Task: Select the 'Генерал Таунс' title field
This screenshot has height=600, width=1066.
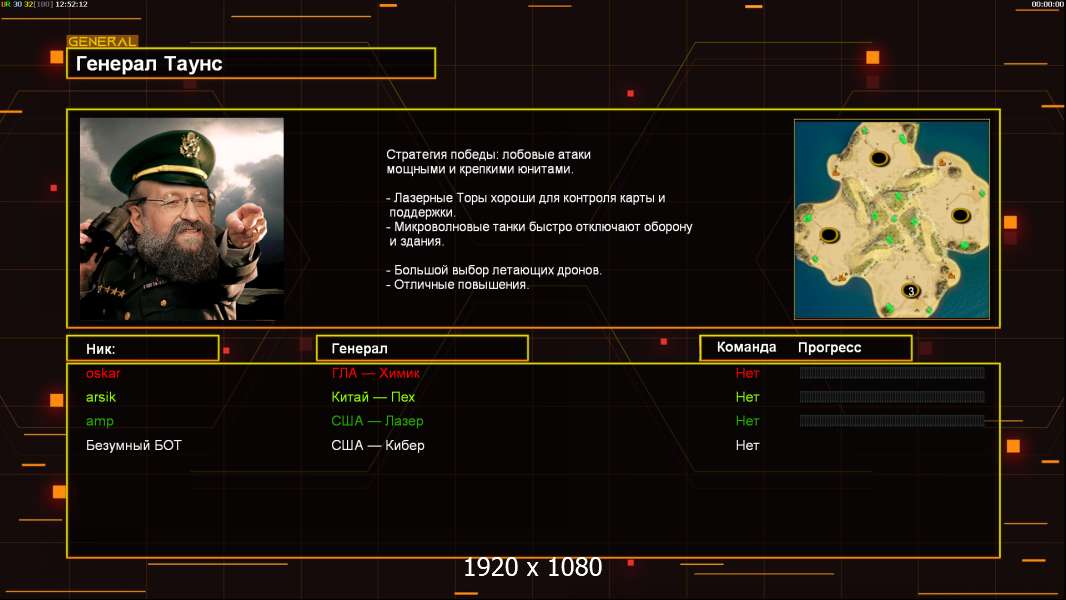Action: (251, 63)
